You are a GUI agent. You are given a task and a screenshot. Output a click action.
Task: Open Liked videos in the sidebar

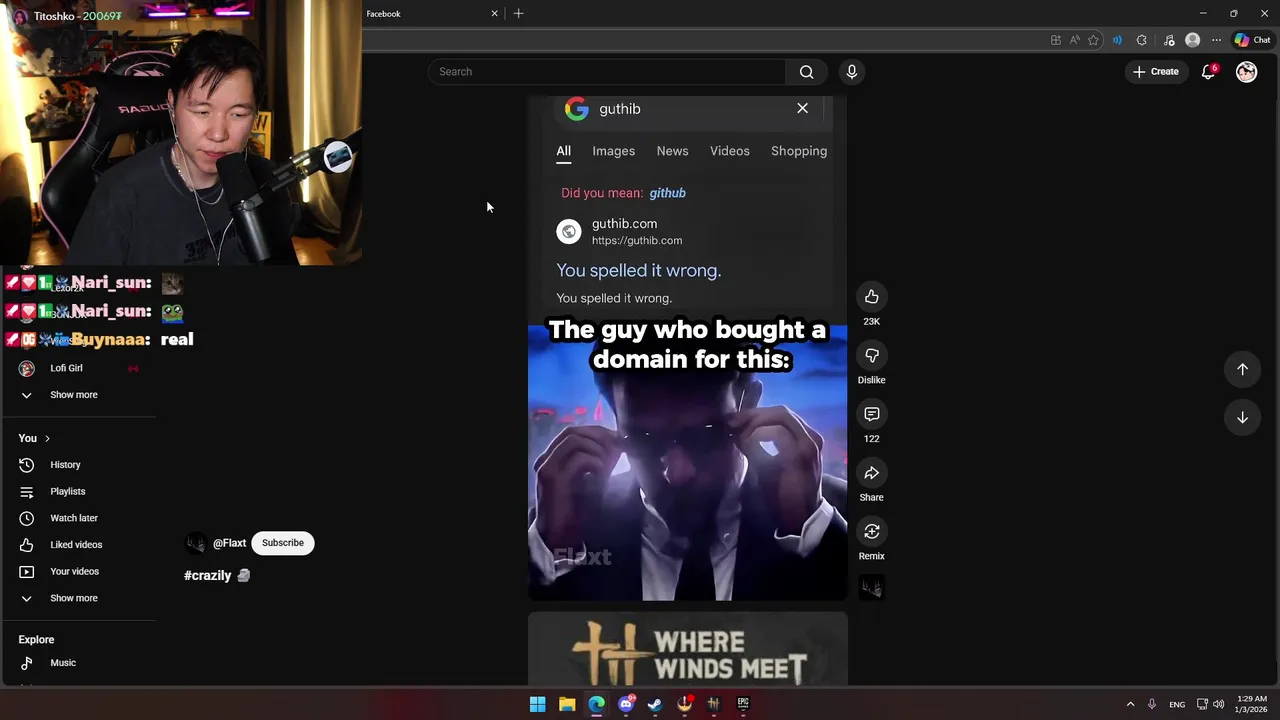click(78, 545)
